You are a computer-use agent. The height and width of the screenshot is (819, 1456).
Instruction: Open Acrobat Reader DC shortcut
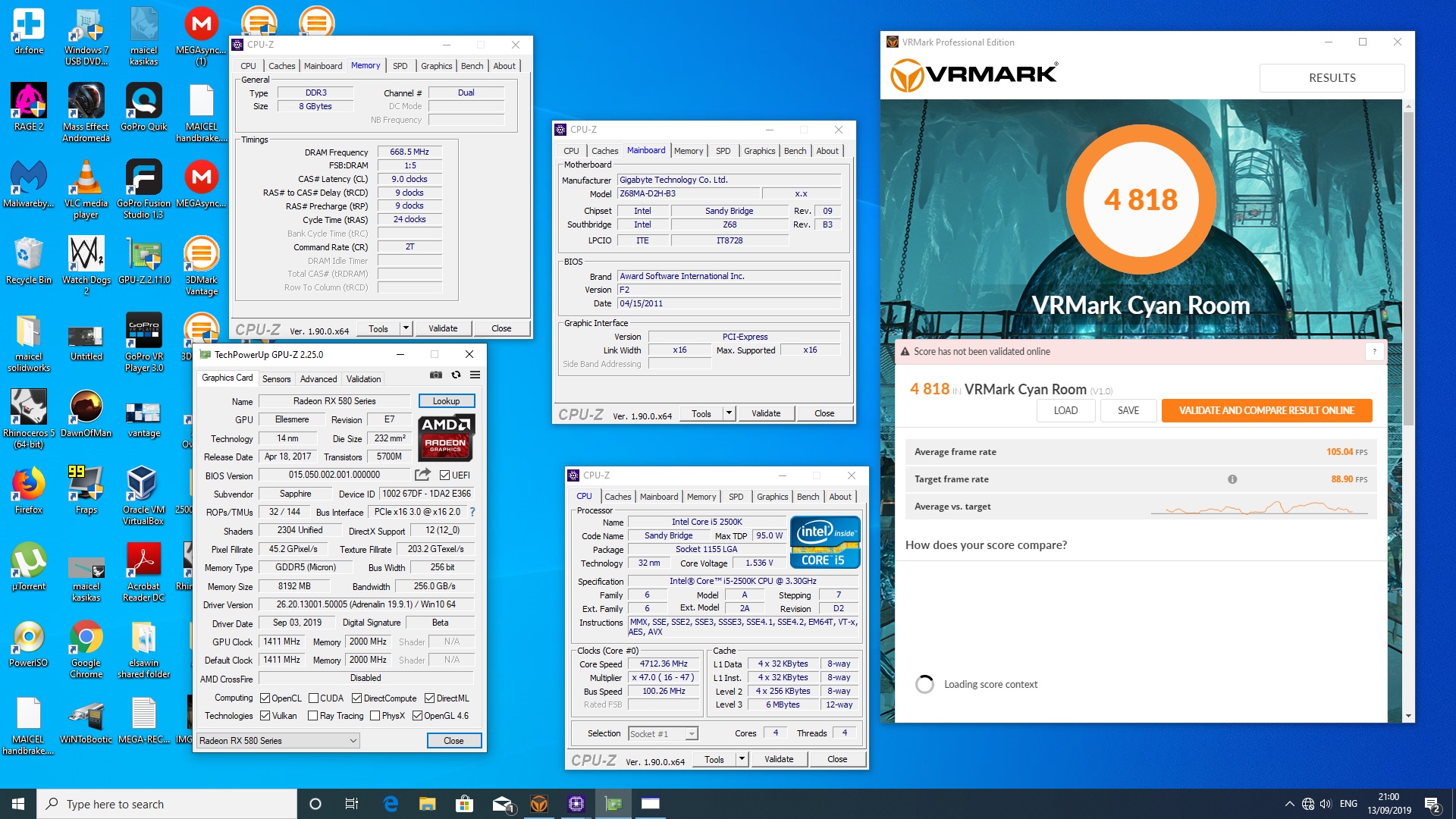pyautogui.click(x=143, y=572)
